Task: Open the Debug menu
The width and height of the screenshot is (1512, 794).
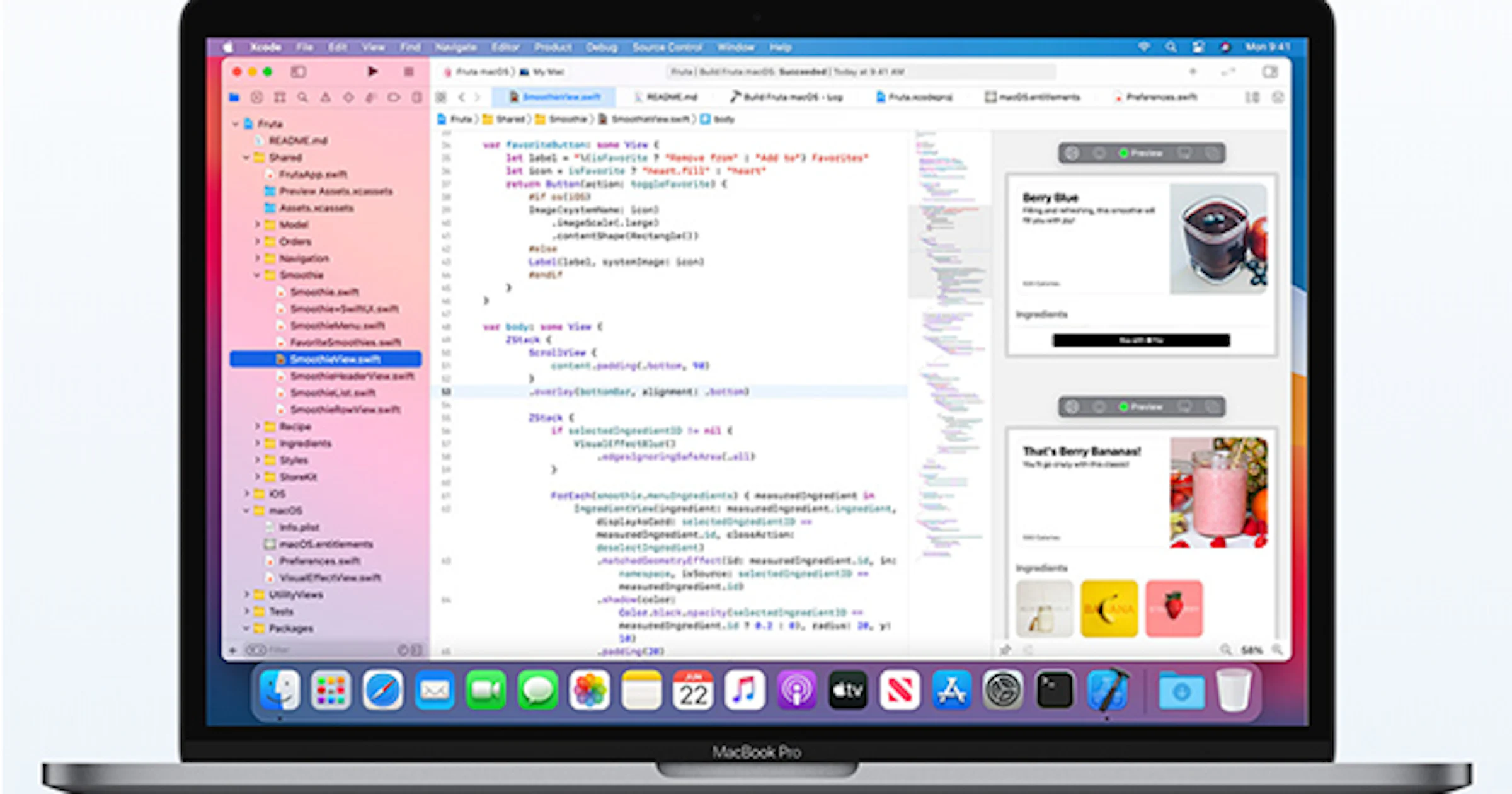Action: pyautogui.click(x=602, y=47)
